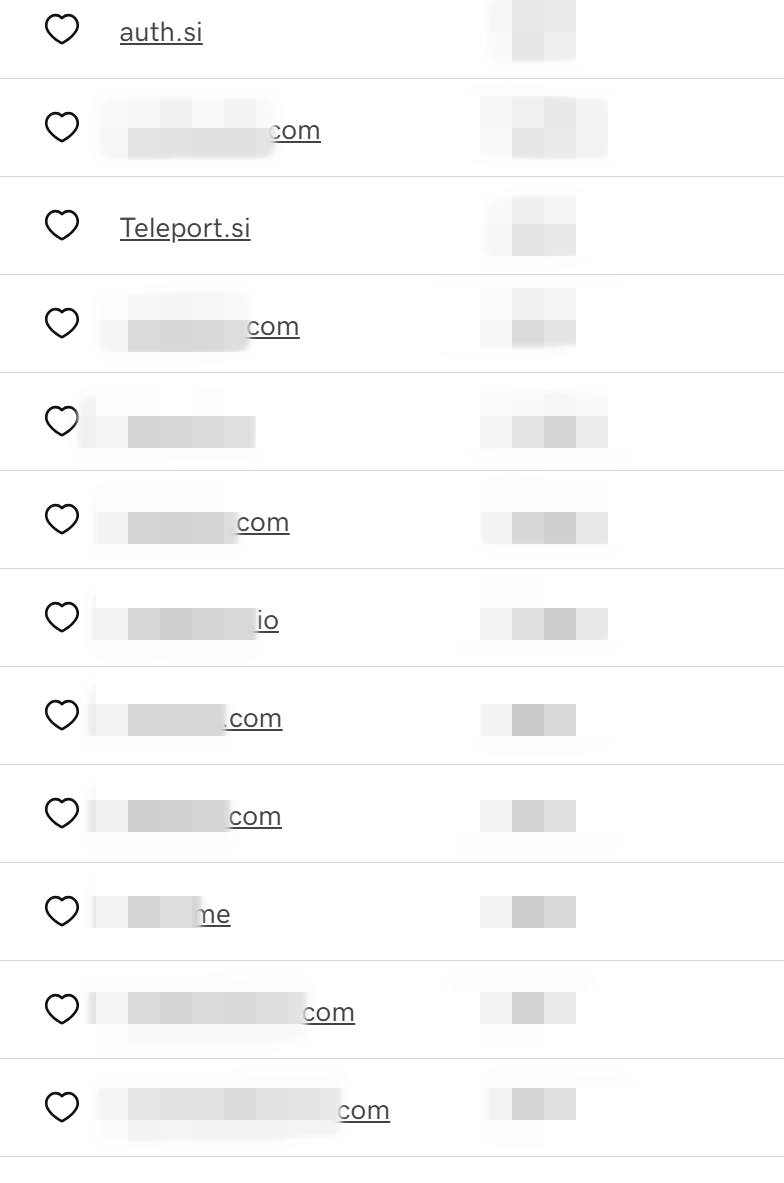Favorite the domain between auth.si and Teleport.si

(62, 127)
